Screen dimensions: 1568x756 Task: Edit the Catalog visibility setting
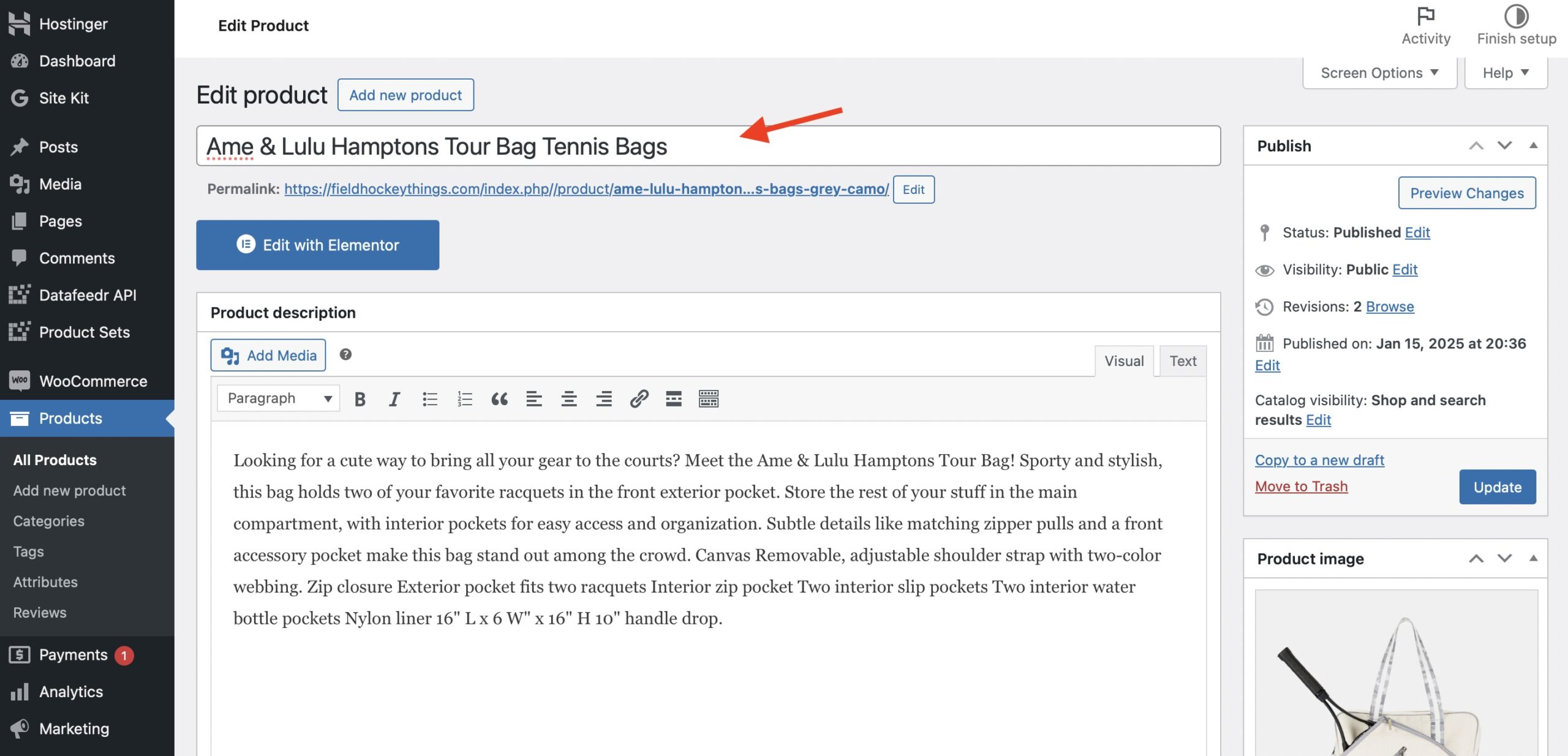pyautogui.click(x=1318, y=420)
